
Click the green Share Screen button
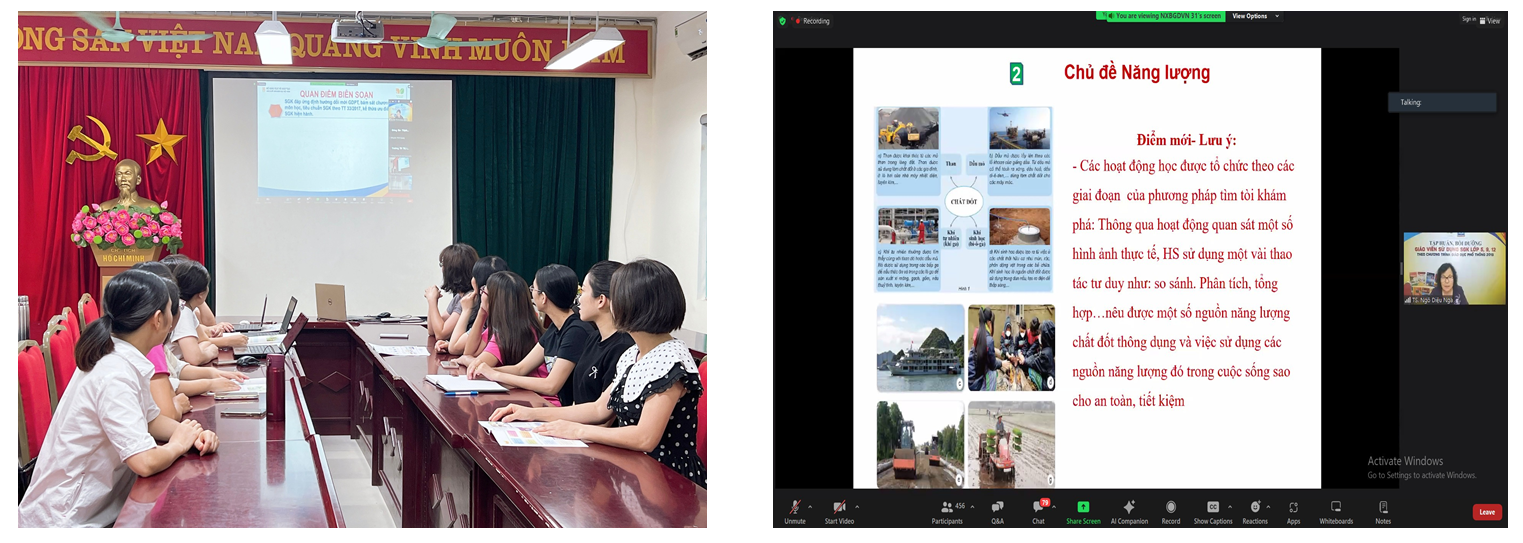(x=1083, y=511)
